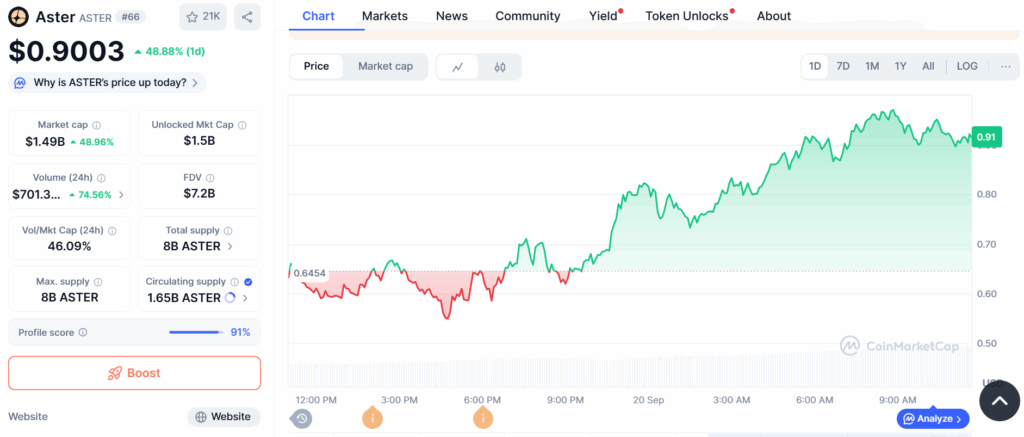Click the AI icon beside price question

(x=20, y=83)
